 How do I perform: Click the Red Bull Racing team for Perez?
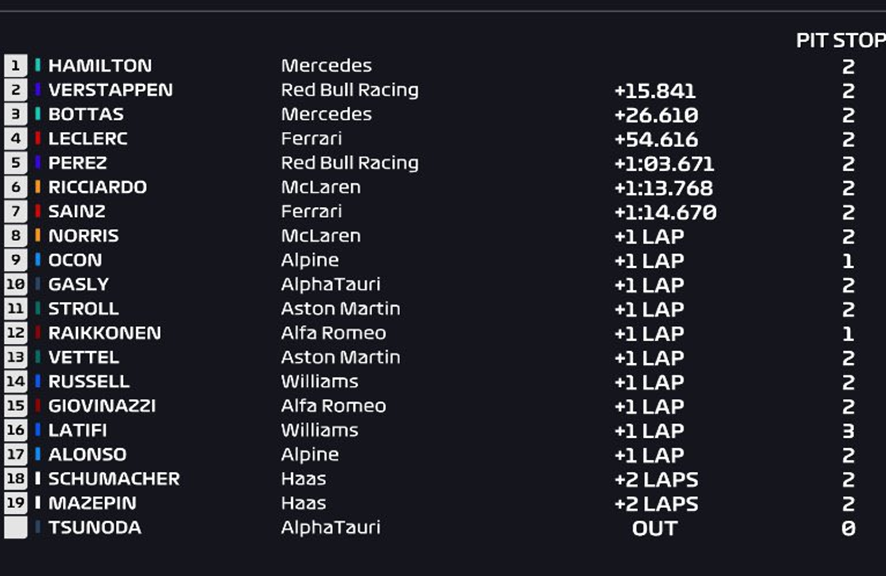coord(350,163)
